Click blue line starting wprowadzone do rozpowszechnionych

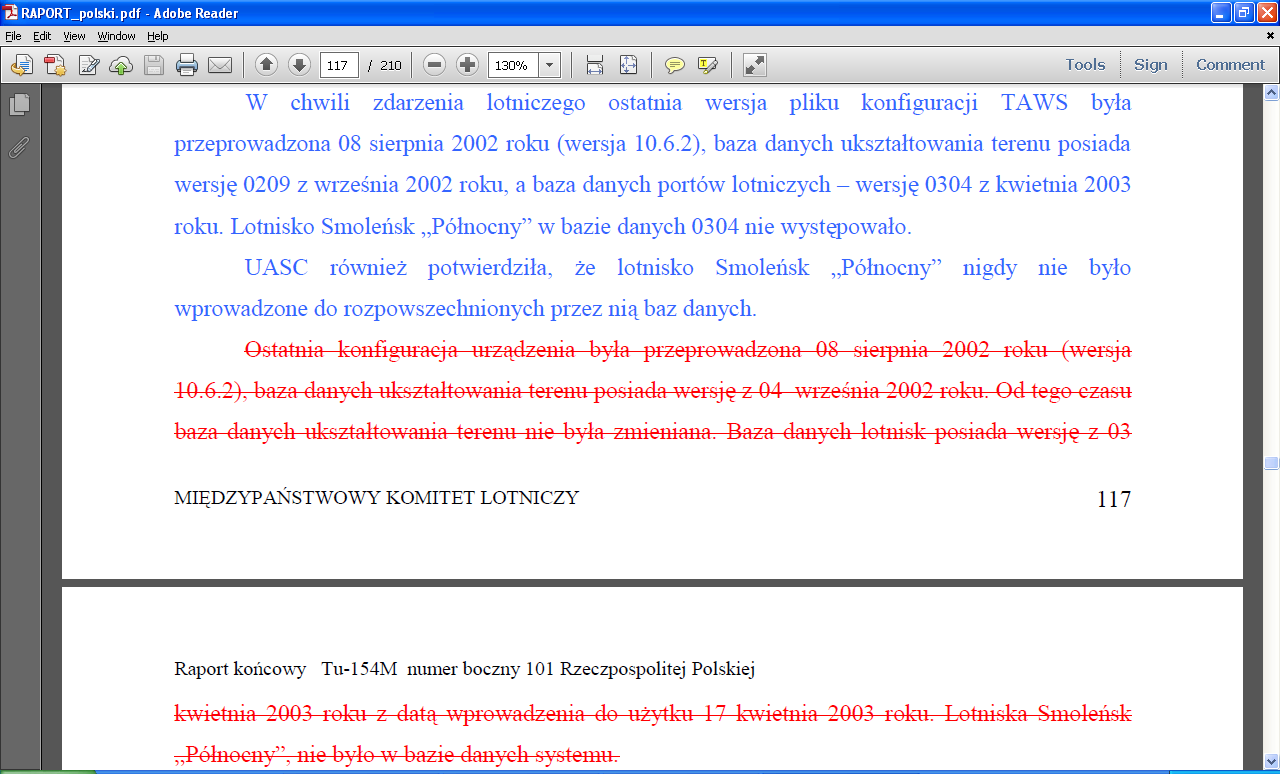(x=465, y=309)
